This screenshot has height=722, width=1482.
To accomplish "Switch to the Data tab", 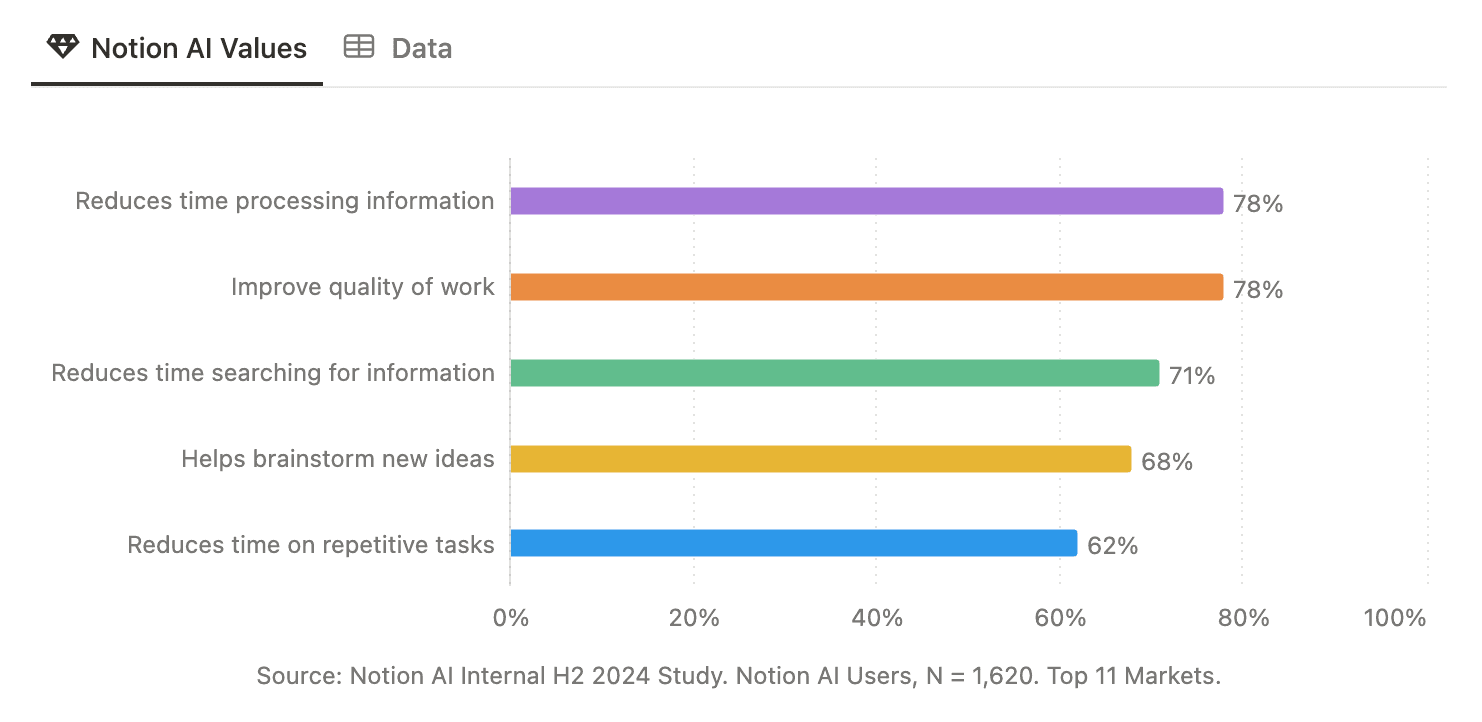I will (x=421, y=47).
